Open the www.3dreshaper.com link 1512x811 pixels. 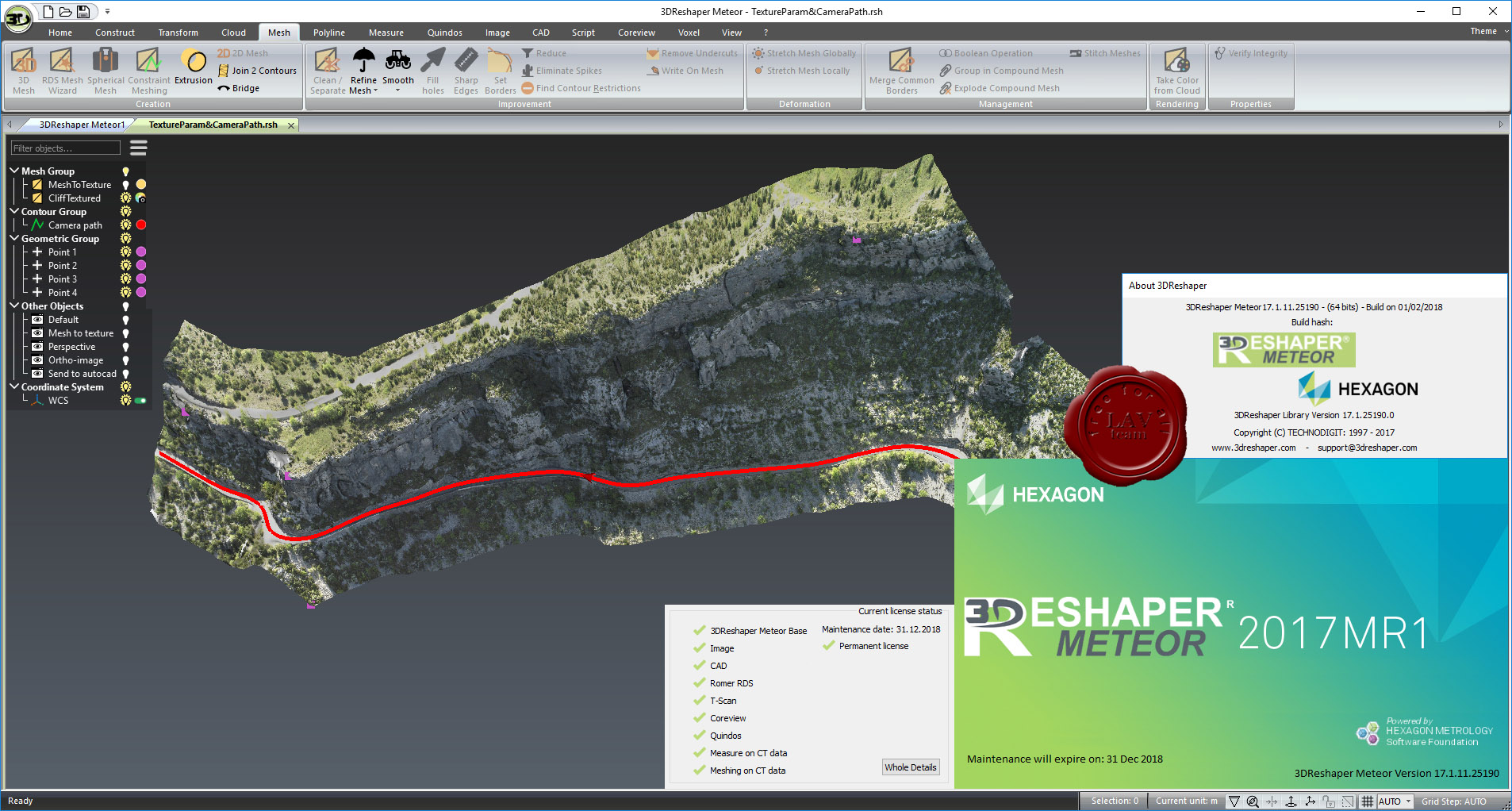(x=1253, y=448)
